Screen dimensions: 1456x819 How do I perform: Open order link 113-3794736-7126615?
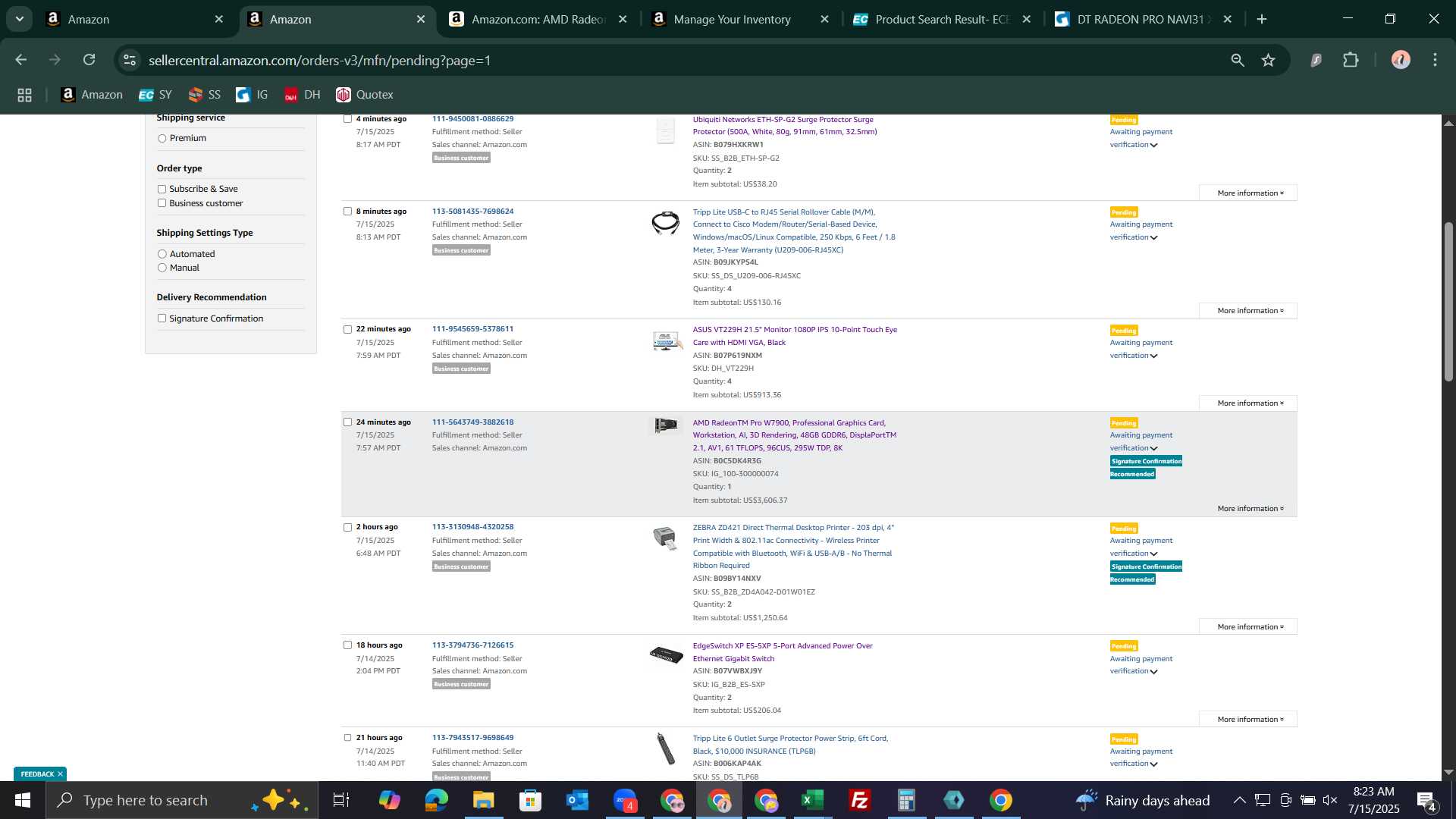pos(472,645)
